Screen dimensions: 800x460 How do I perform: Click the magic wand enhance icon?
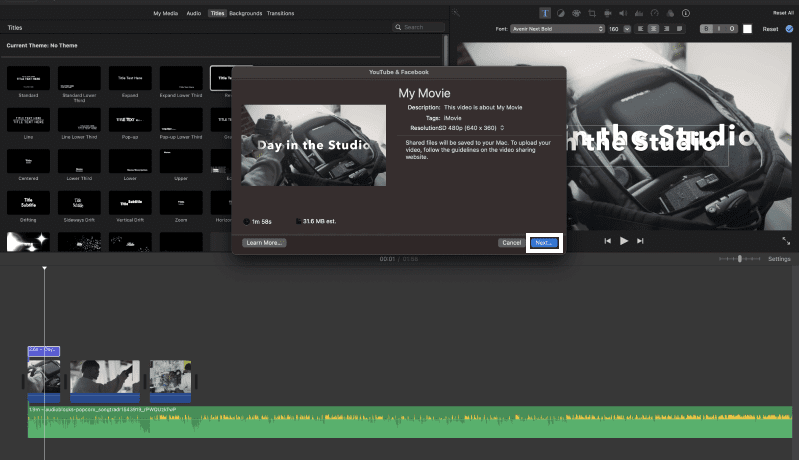tap(456, 13)
